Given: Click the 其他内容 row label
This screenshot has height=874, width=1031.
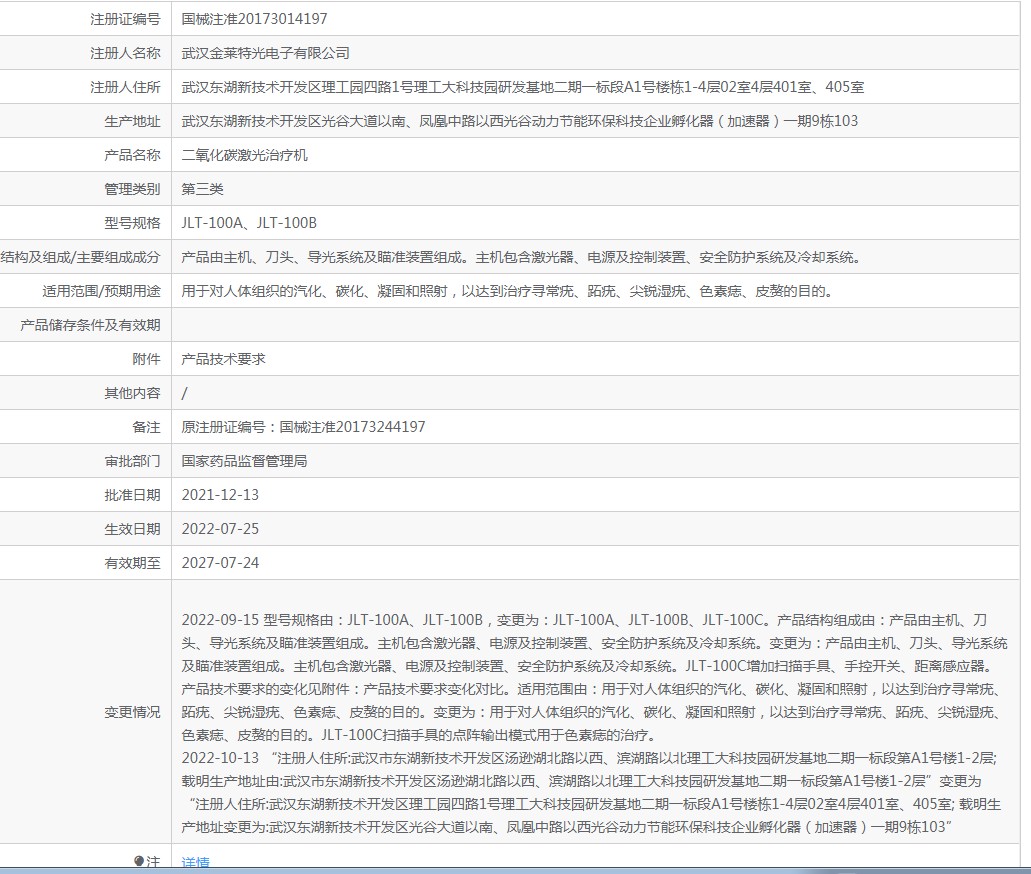Looking at the screenshot, I should [132, 393].
